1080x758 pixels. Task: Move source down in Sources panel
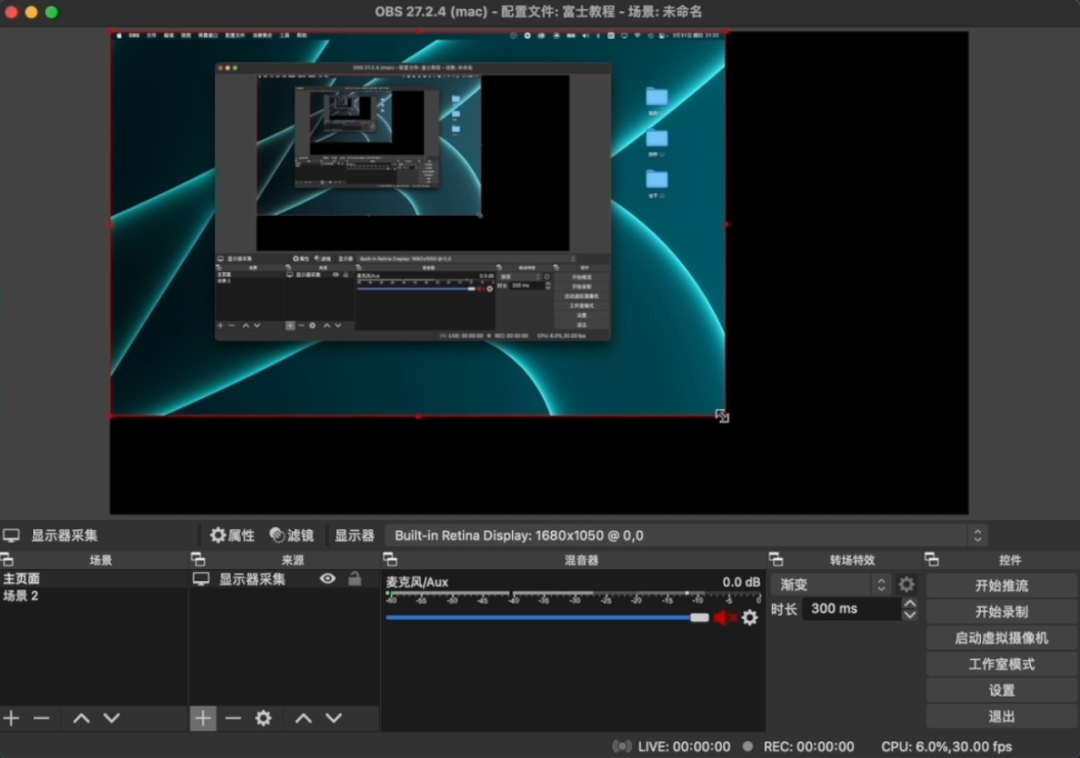(334, 719)
